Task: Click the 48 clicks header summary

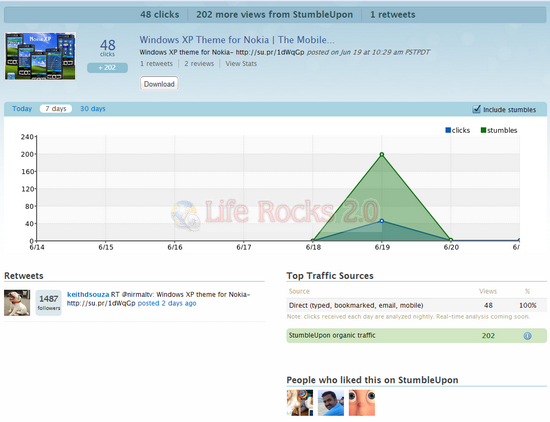Action: coord(160,14)
